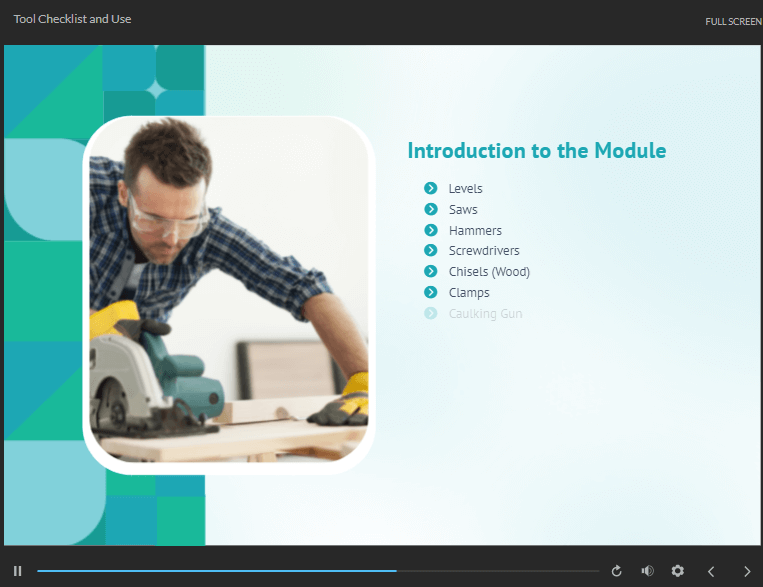
Task: Click the arrow bullet beside Clamps
Action: click(431, 292)
